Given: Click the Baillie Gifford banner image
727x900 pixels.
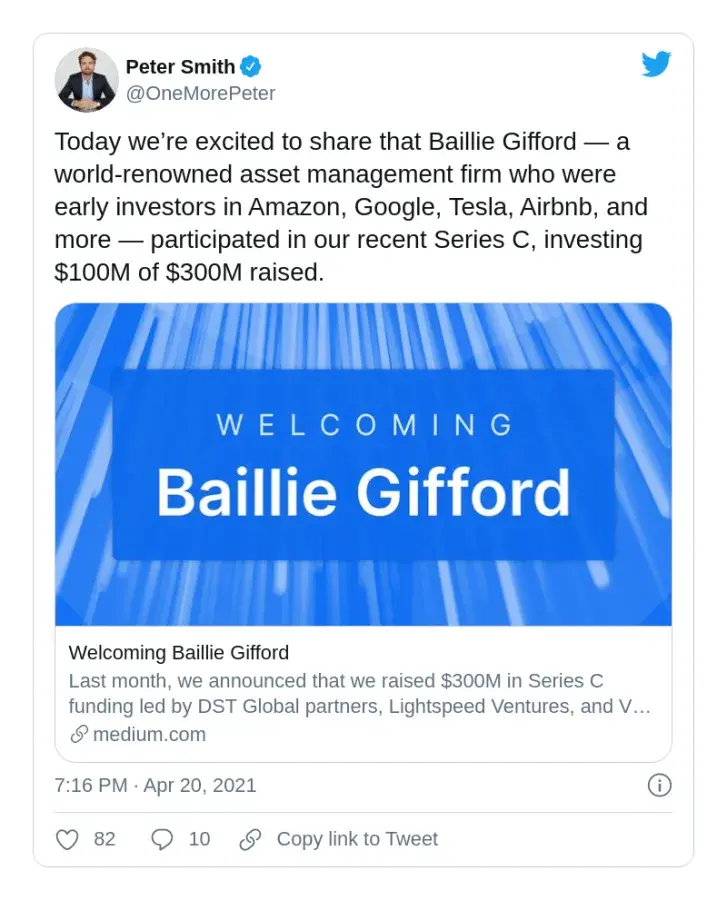Looking at the screenshot, I should tap(364, 462).
